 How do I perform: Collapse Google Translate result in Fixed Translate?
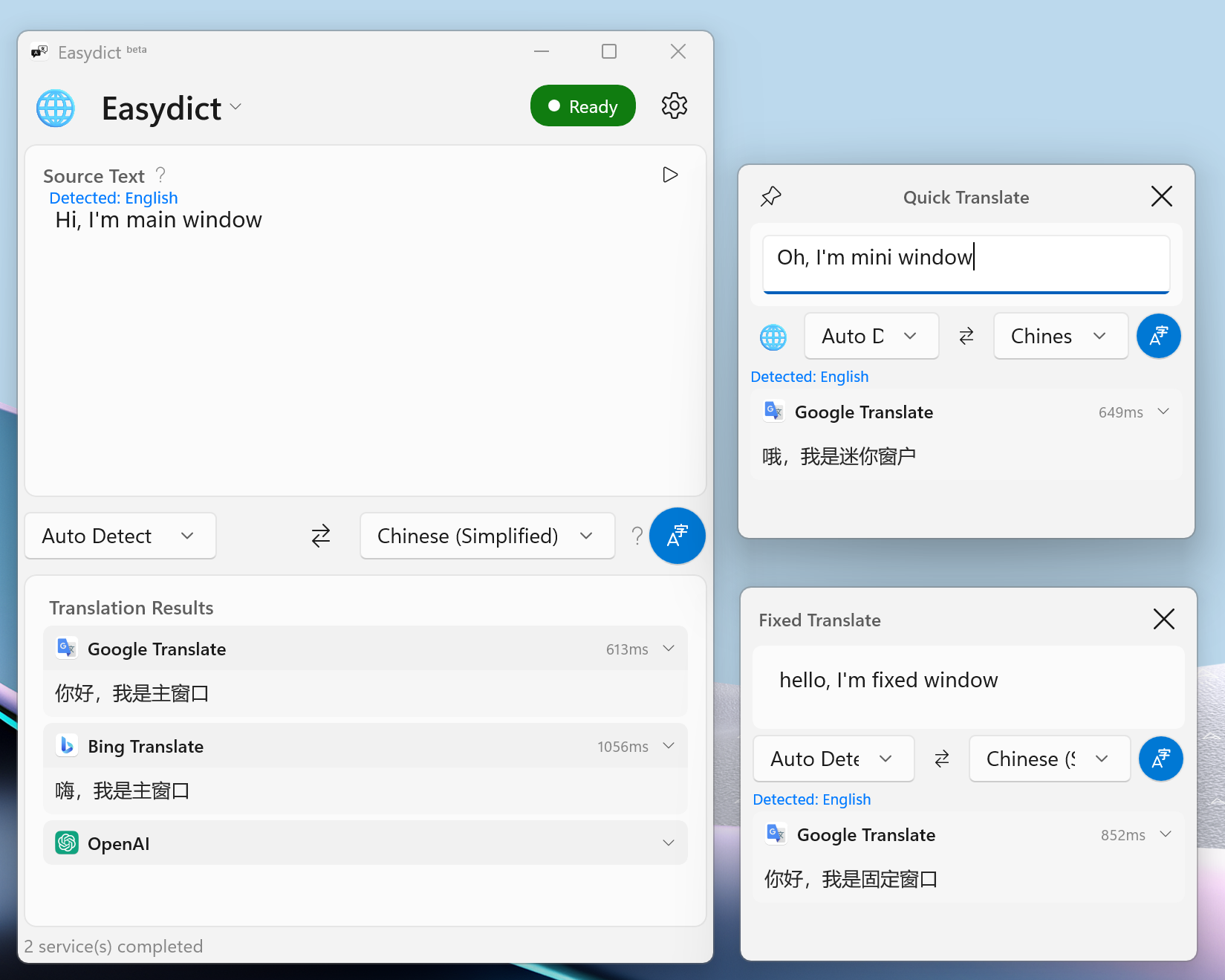tap(1166, 834)
